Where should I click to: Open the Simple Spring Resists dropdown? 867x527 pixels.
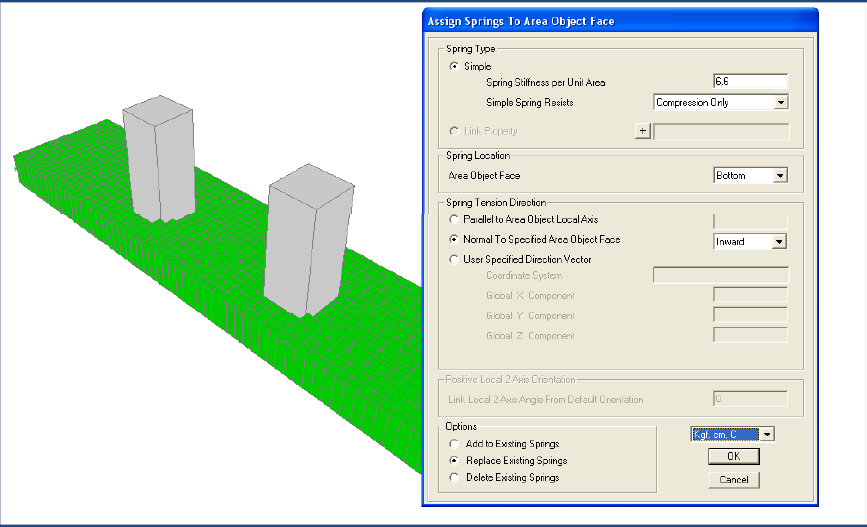(x=781, y=102)
